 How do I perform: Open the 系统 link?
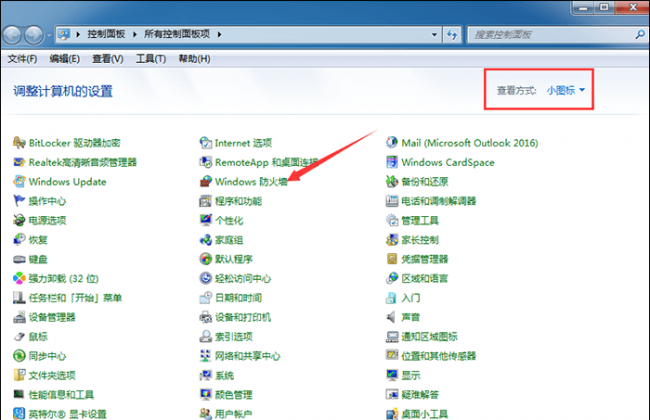point(224,375)
